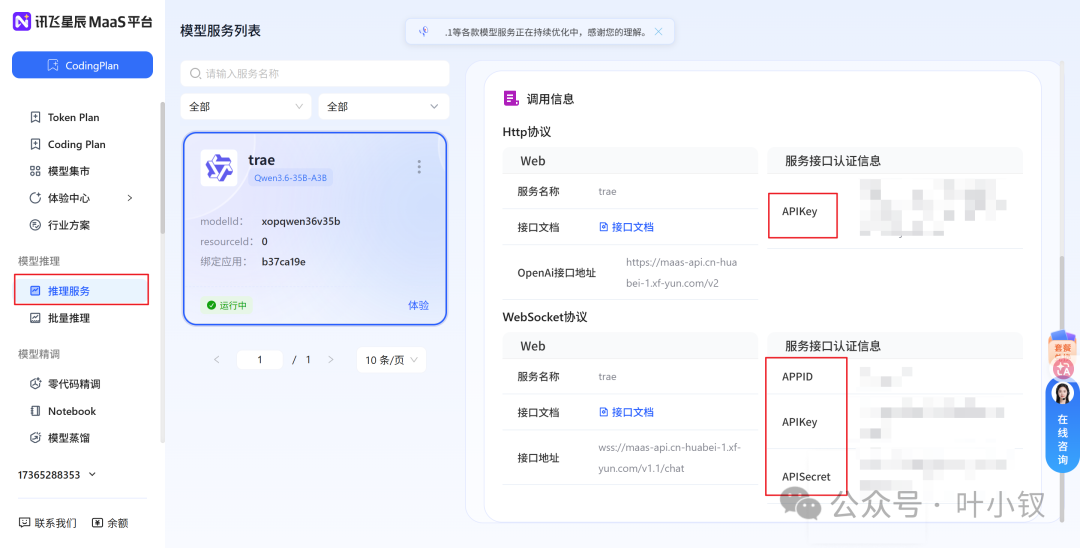This screenshot has height=548, width=1080.
Task: Go to previous page arrow
Action: [217, 359]
